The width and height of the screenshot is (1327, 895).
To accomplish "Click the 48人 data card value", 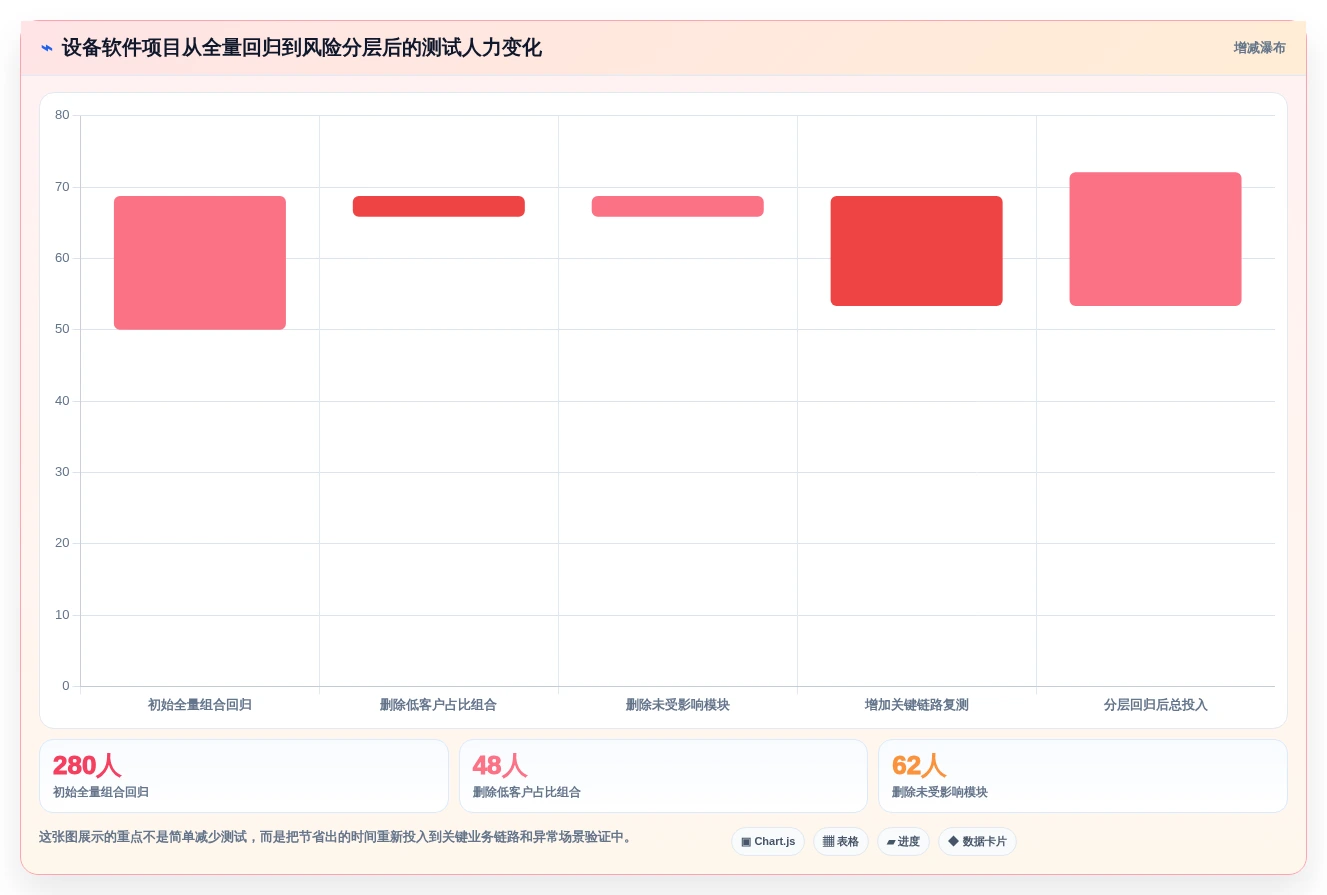I will [500, 766].
